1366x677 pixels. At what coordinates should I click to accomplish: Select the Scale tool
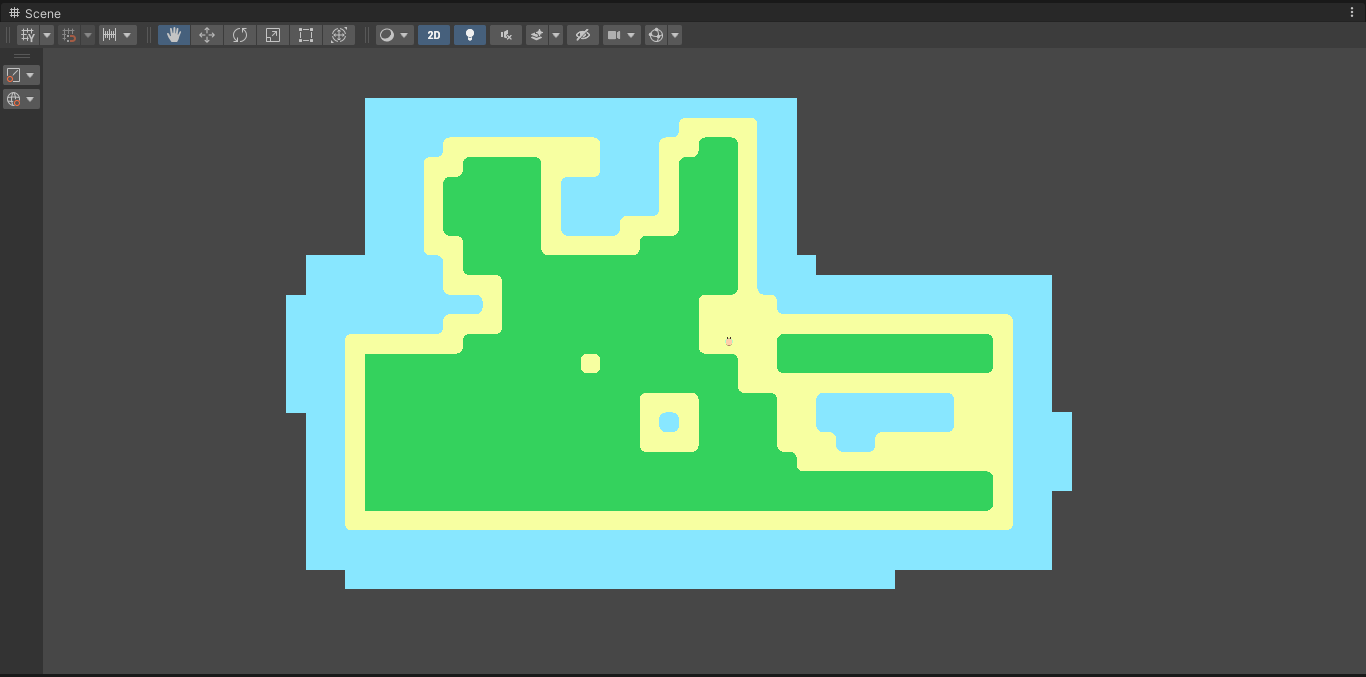[x=272, y=34]
